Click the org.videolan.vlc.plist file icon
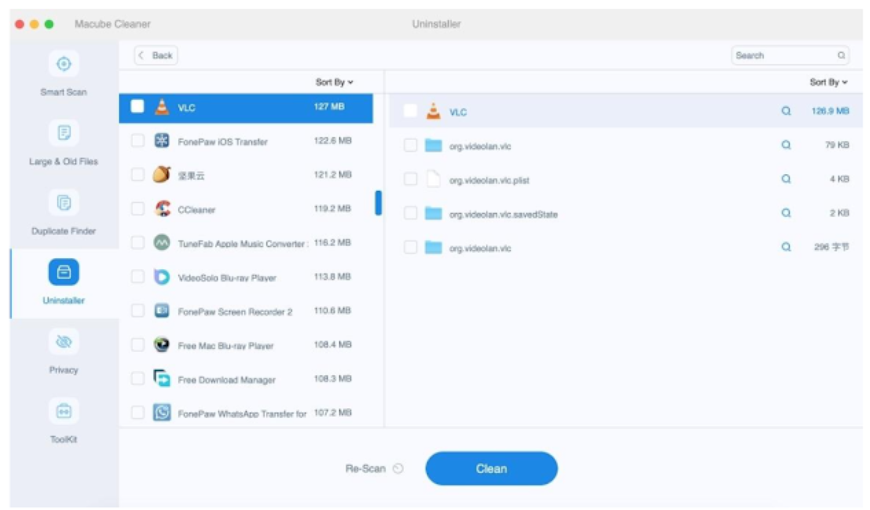Screen dimensions: 870x510 click(x=433, y=179)
